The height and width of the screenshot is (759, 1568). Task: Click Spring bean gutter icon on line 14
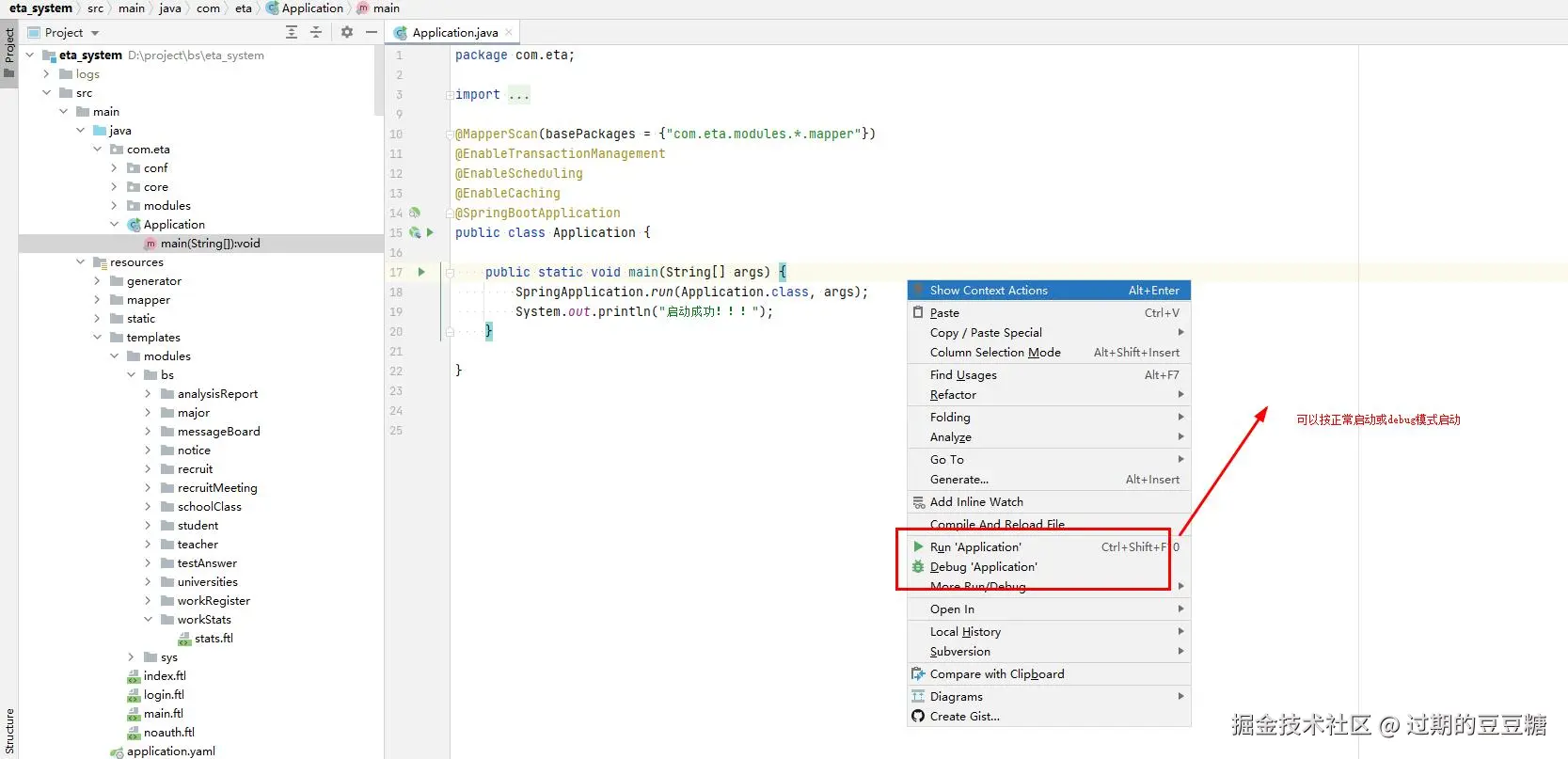[x=415, y=213]
